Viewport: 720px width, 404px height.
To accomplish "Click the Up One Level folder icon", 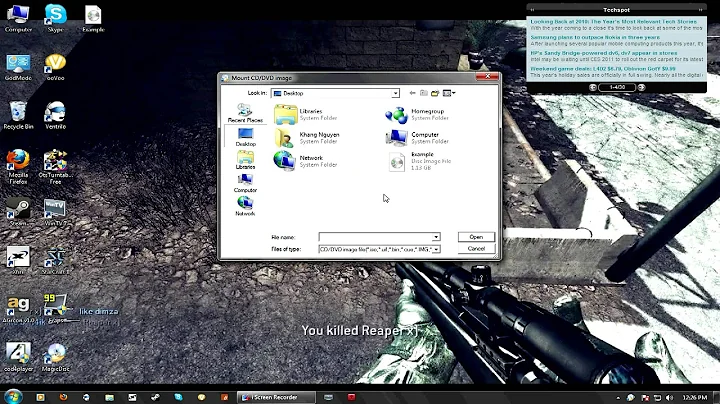I will click(x=424, y=93).
